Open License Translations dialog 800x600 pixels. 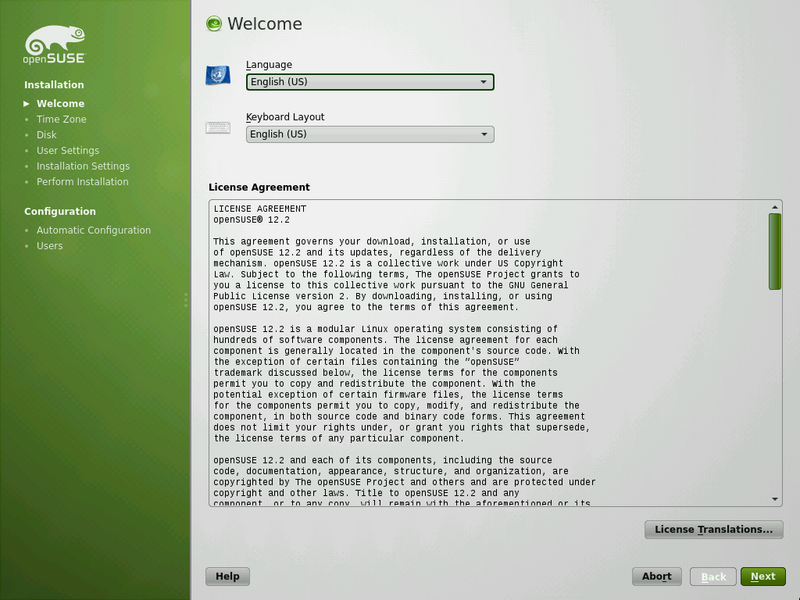click(x=714, y=530)
